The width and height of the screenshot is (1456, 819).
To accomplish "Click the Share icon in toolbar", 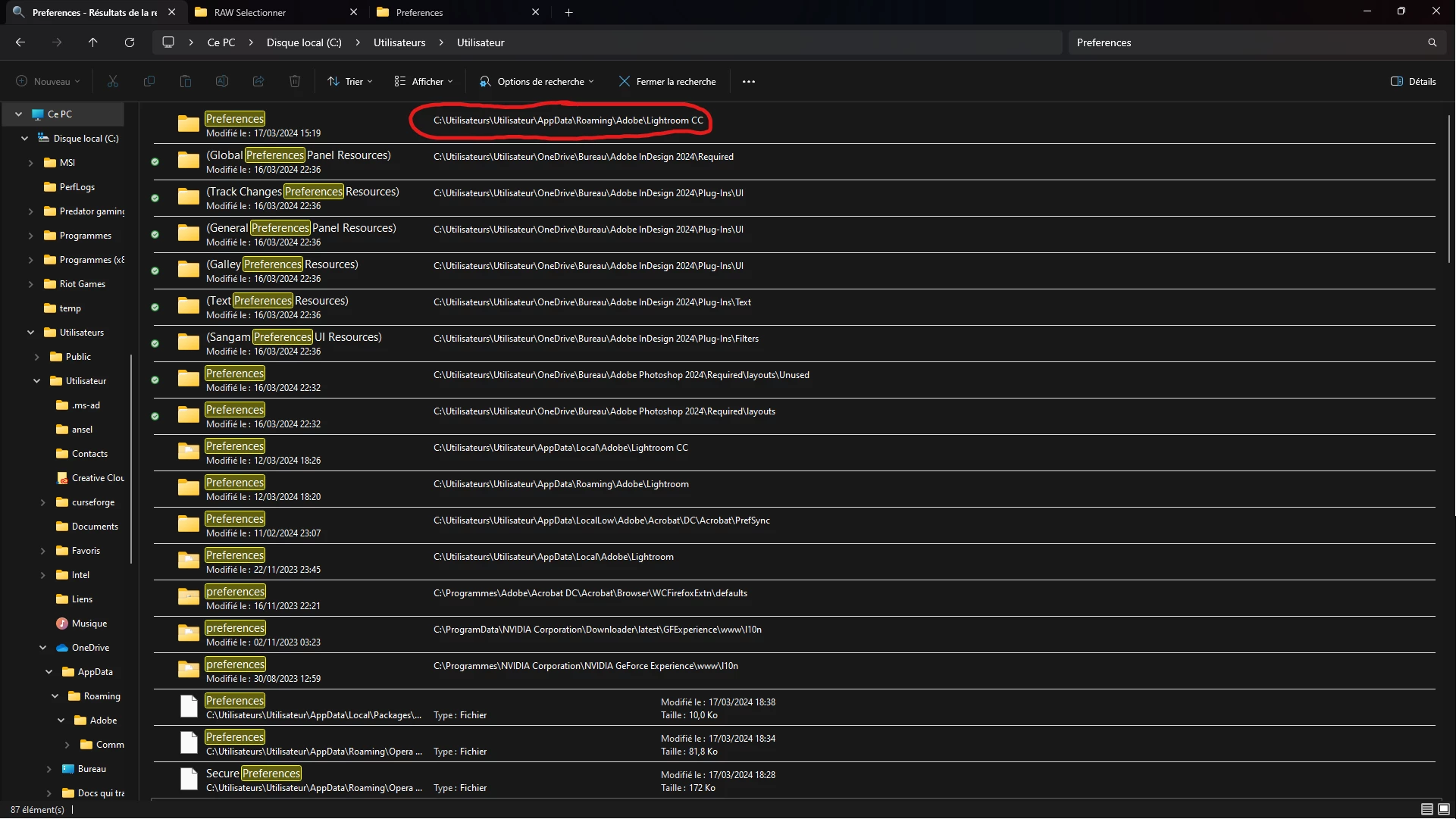I will tap(258, 81).
